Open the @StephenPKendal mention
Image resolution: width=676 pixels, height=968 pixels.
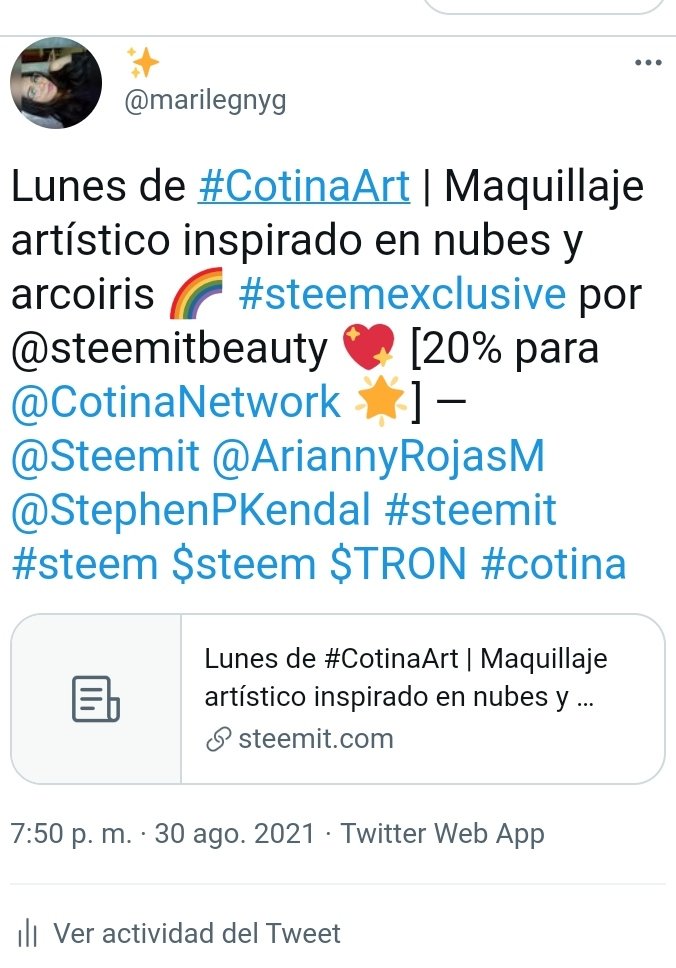pos(191,511)
